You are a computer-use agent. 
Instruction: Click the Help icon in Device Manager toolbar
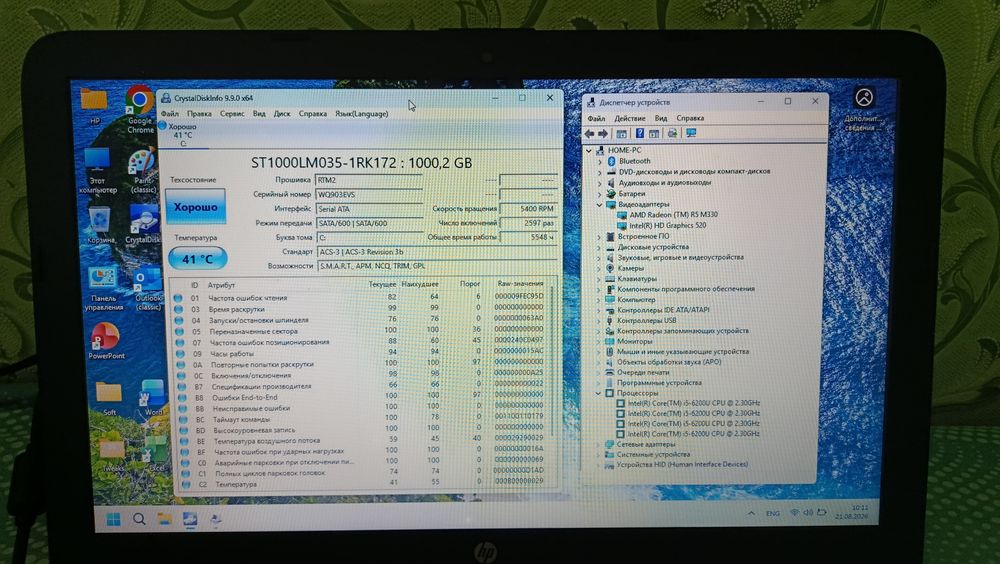640,133
